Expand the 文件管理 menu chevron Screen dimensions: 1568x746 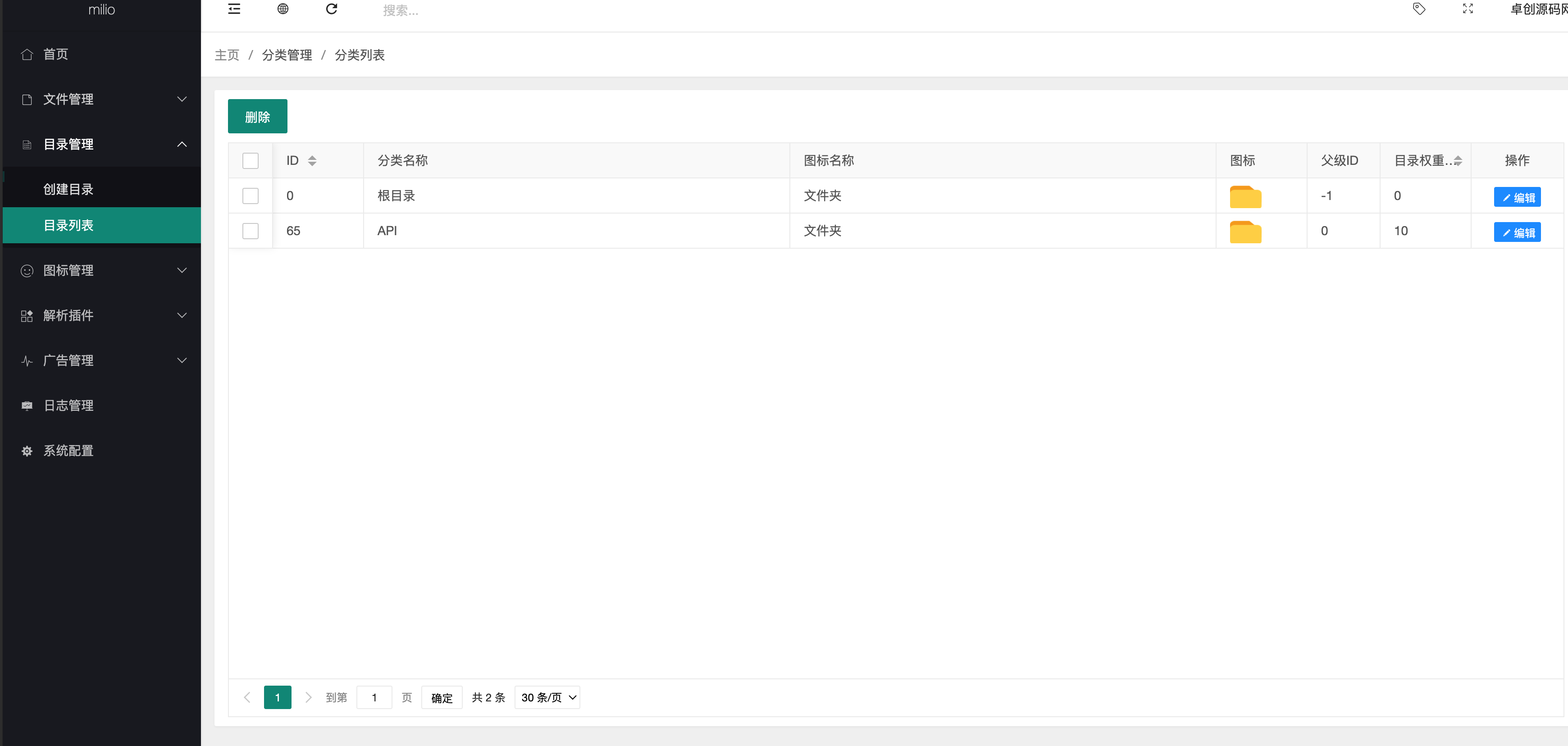[182, 99]
